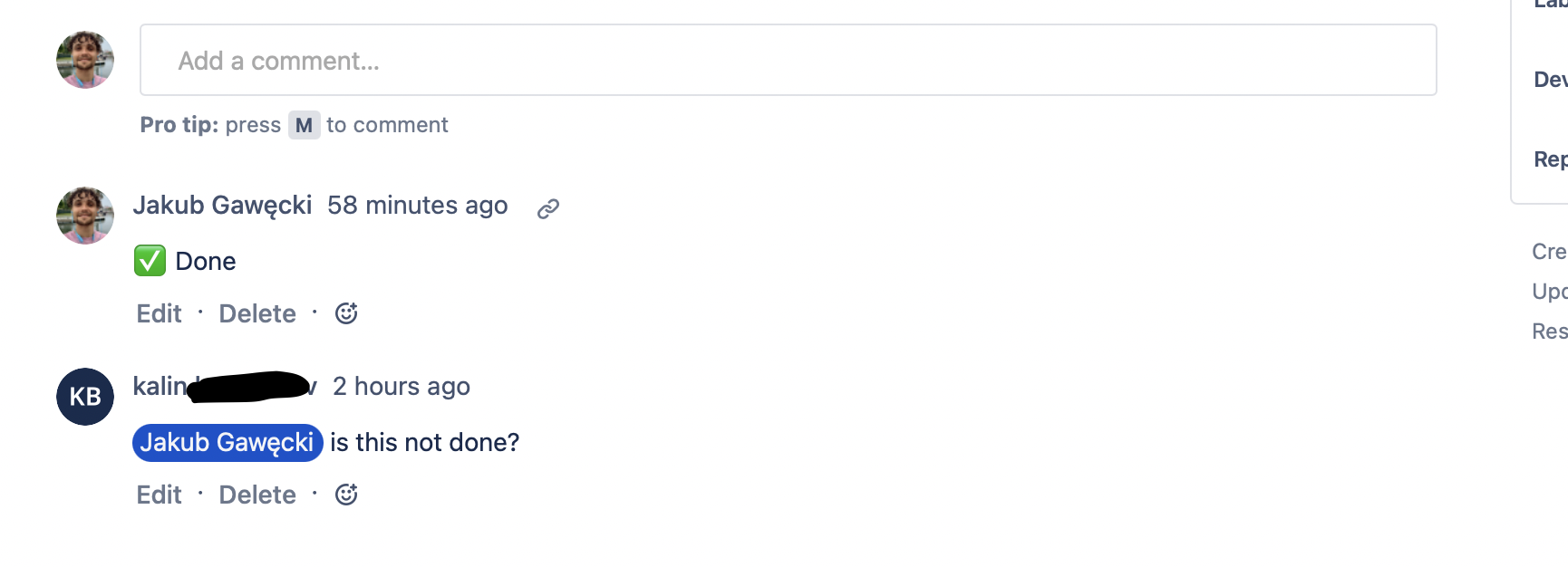
Task: Click the Dev field in right sidebar
Action: click(1550, 80)
